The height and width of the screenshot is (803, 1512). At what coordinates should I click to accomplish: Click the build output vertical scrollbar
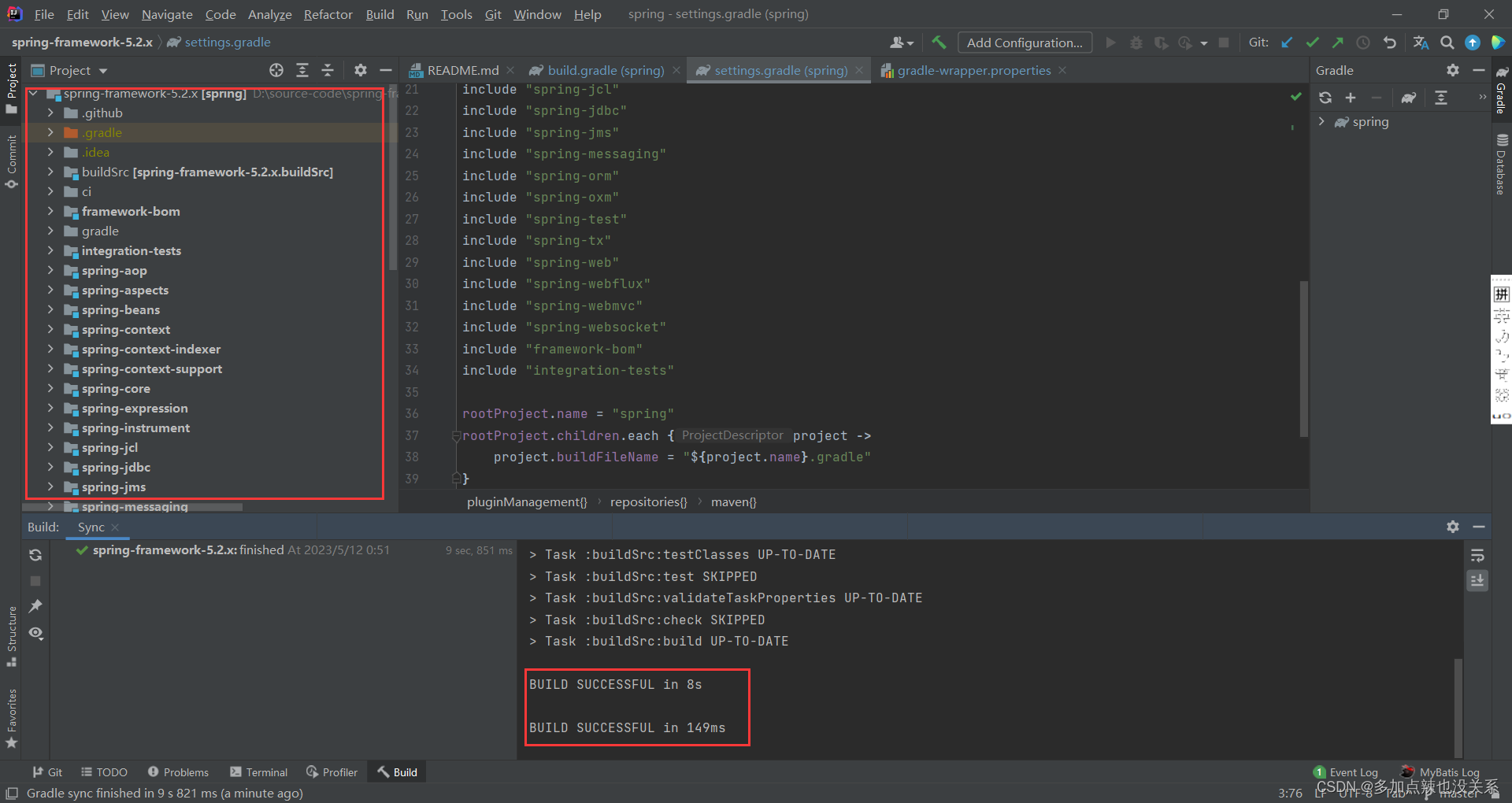[1458, 709]
